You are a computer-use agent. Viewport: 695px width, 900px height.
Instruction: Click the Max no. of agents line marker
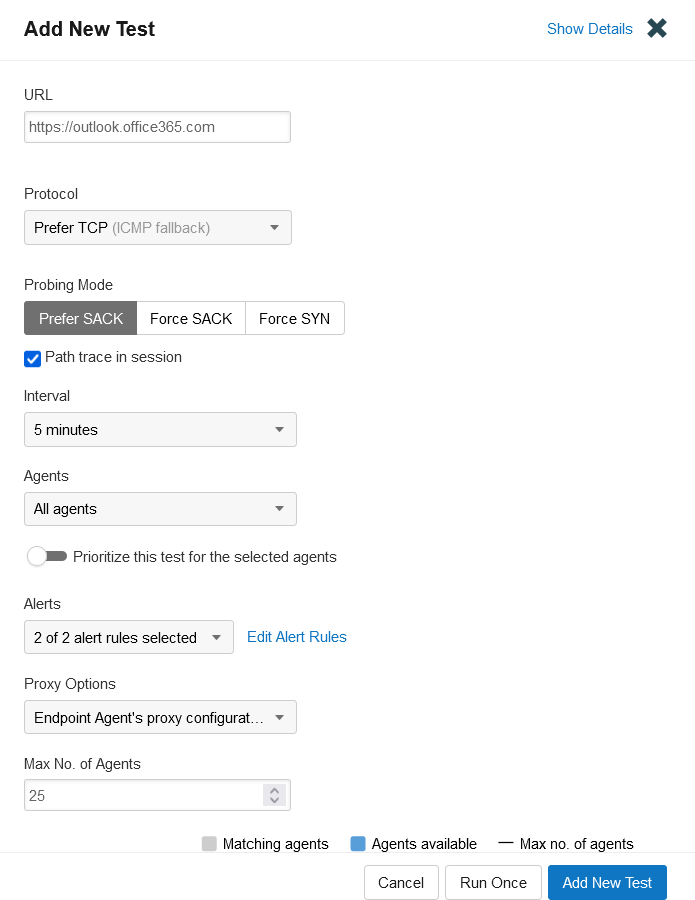click(x=506, y=843)
